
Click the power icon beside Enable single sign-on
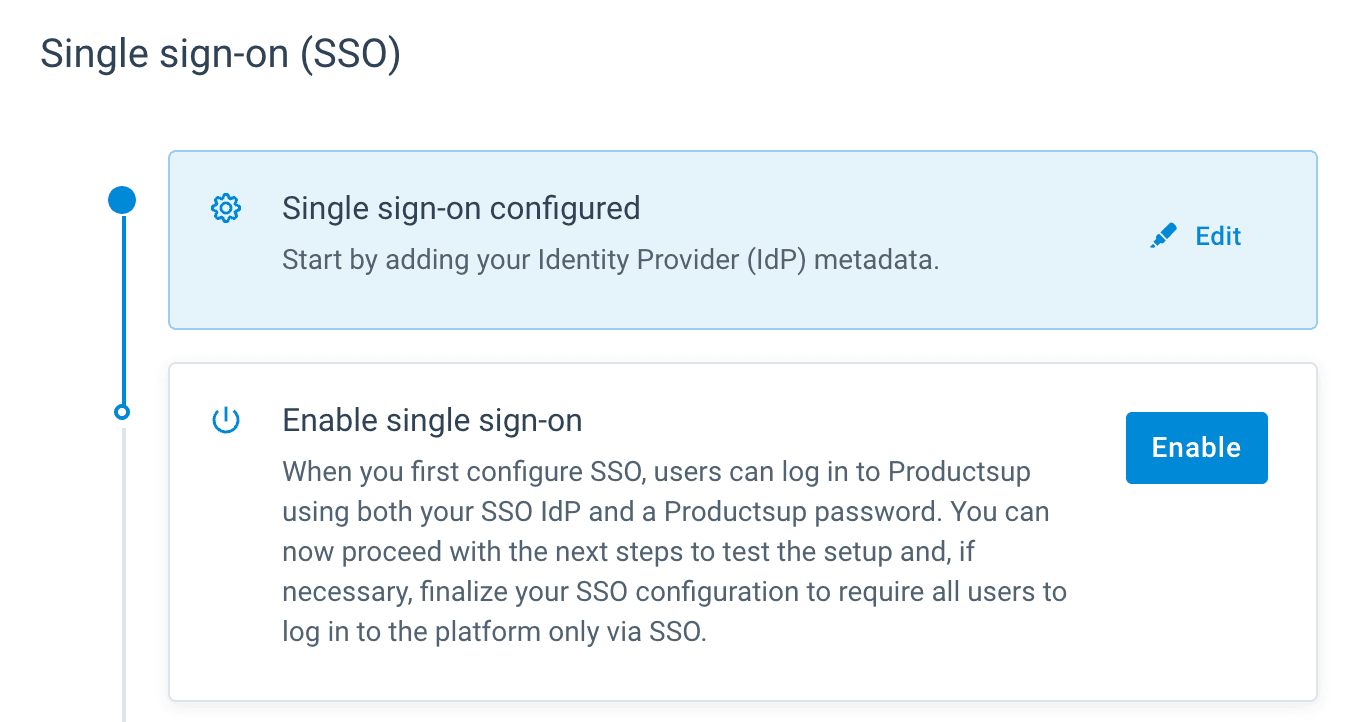pyautogui.click(x=227, y=421)
